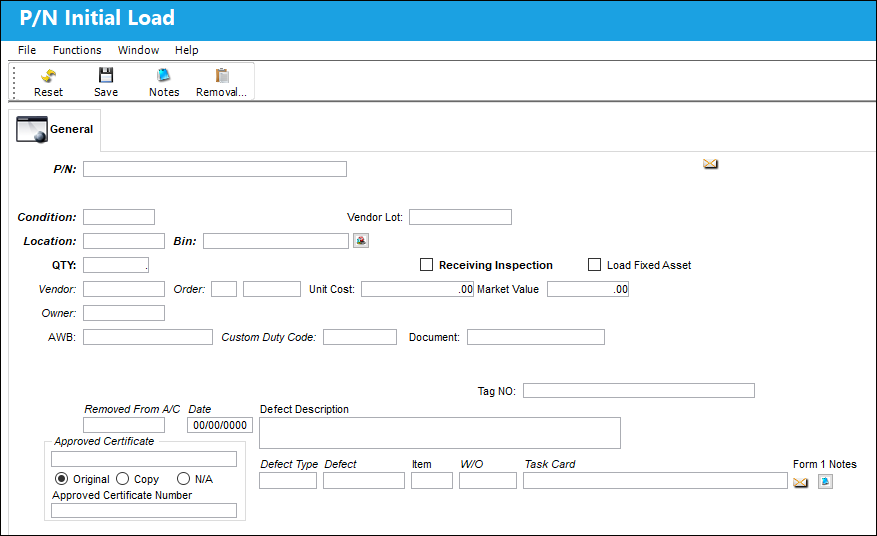Click the Approved Certificate input field
This screenshot has height=536, width=877.
click(144, 459)
